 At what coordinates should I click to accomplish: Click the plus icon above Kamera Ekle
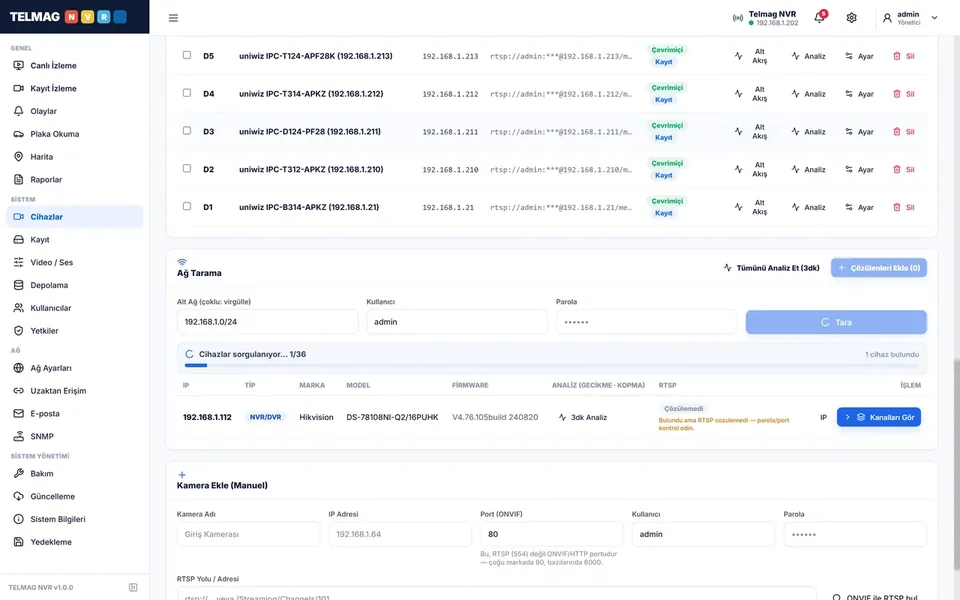pos(182,474)
